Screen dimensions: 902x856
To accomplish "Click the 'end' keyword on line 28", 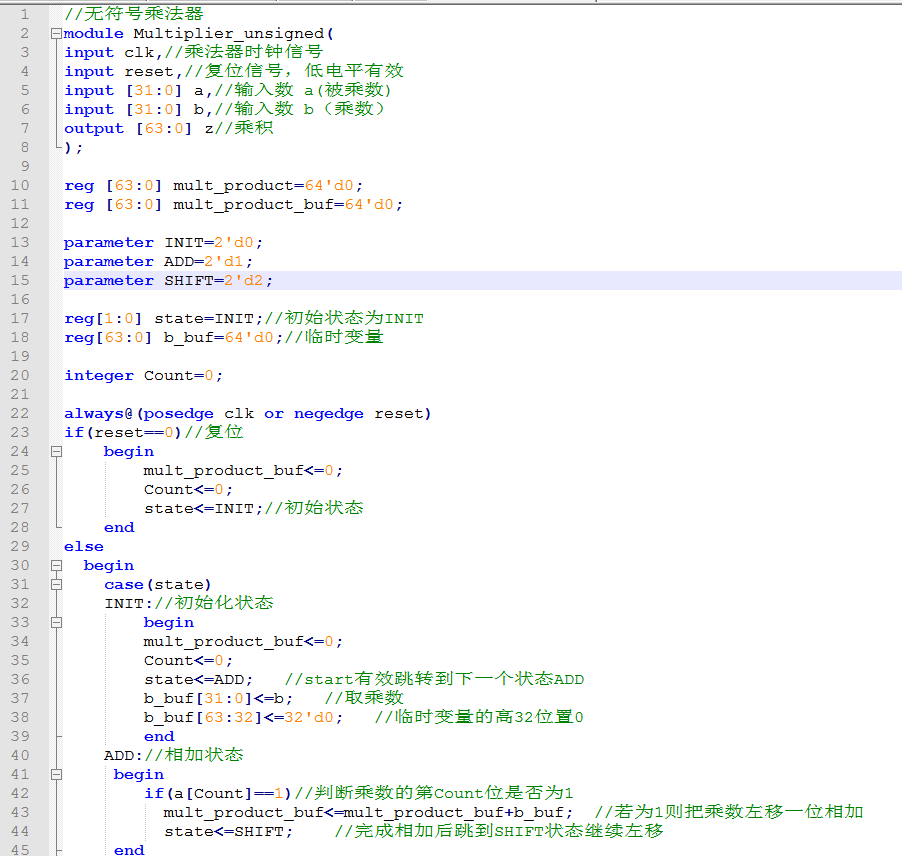I will click(x=119, y=528).
